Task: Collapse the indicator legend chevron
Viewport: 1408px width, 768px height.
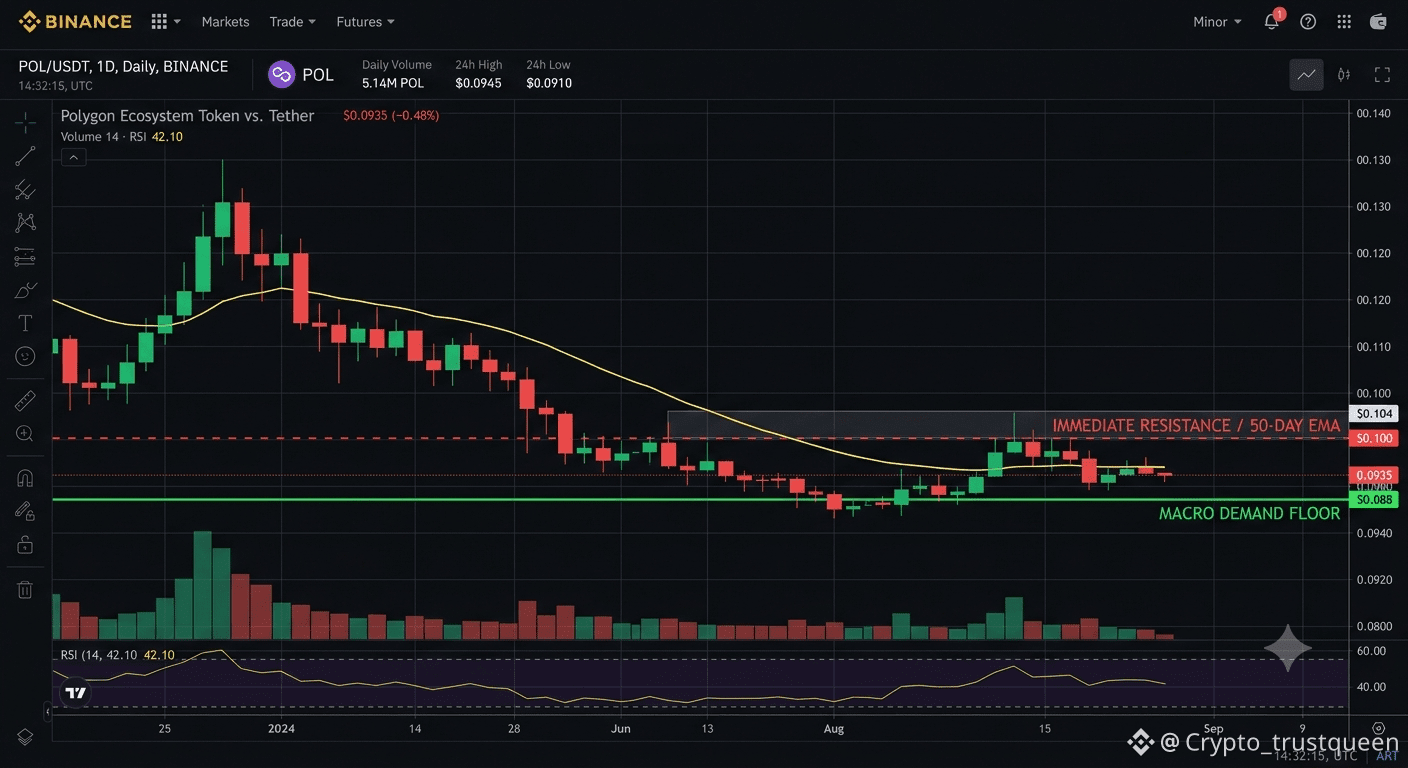Action: (x=72, y=157)
